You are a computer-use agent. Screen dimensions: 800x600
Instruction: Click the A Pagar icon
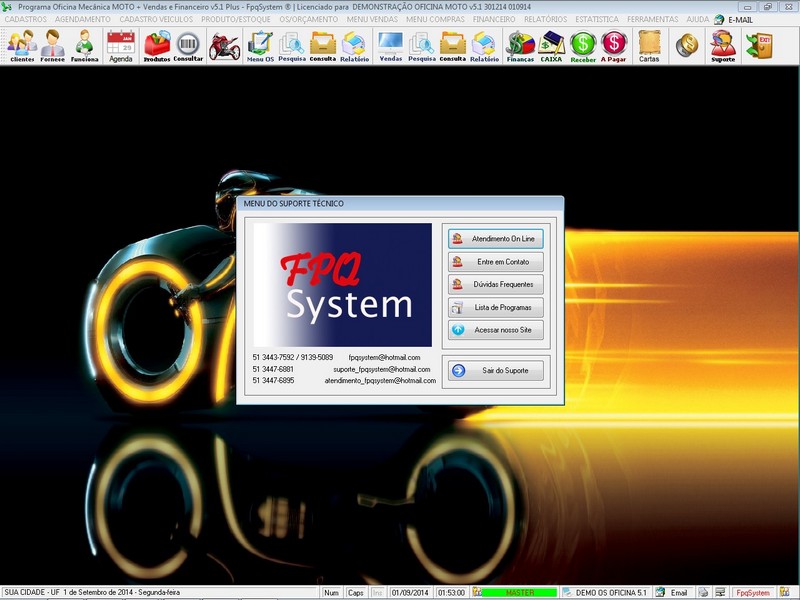(x=614, y=45)
